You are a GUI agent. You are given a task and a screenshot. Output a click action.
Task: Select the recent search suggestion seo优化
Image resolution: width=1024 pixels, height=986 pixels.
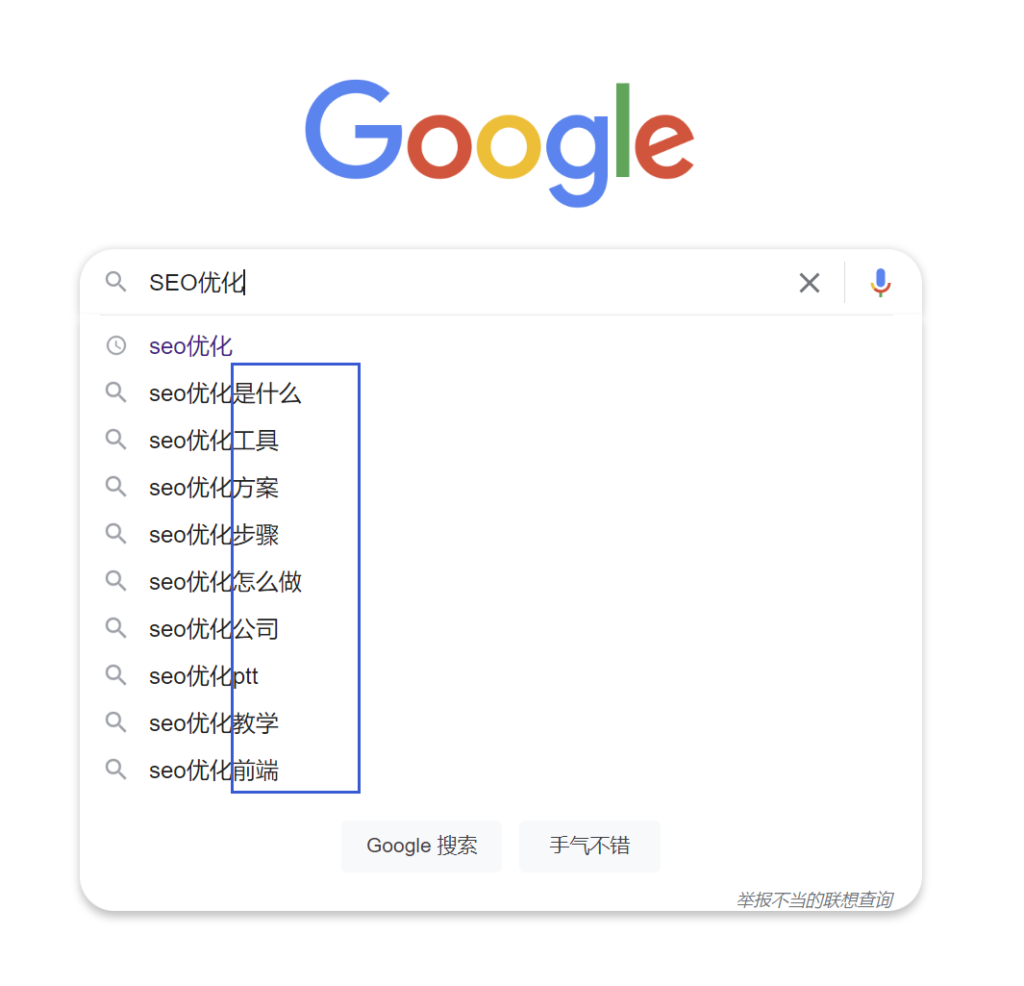[x=191, y=346]
